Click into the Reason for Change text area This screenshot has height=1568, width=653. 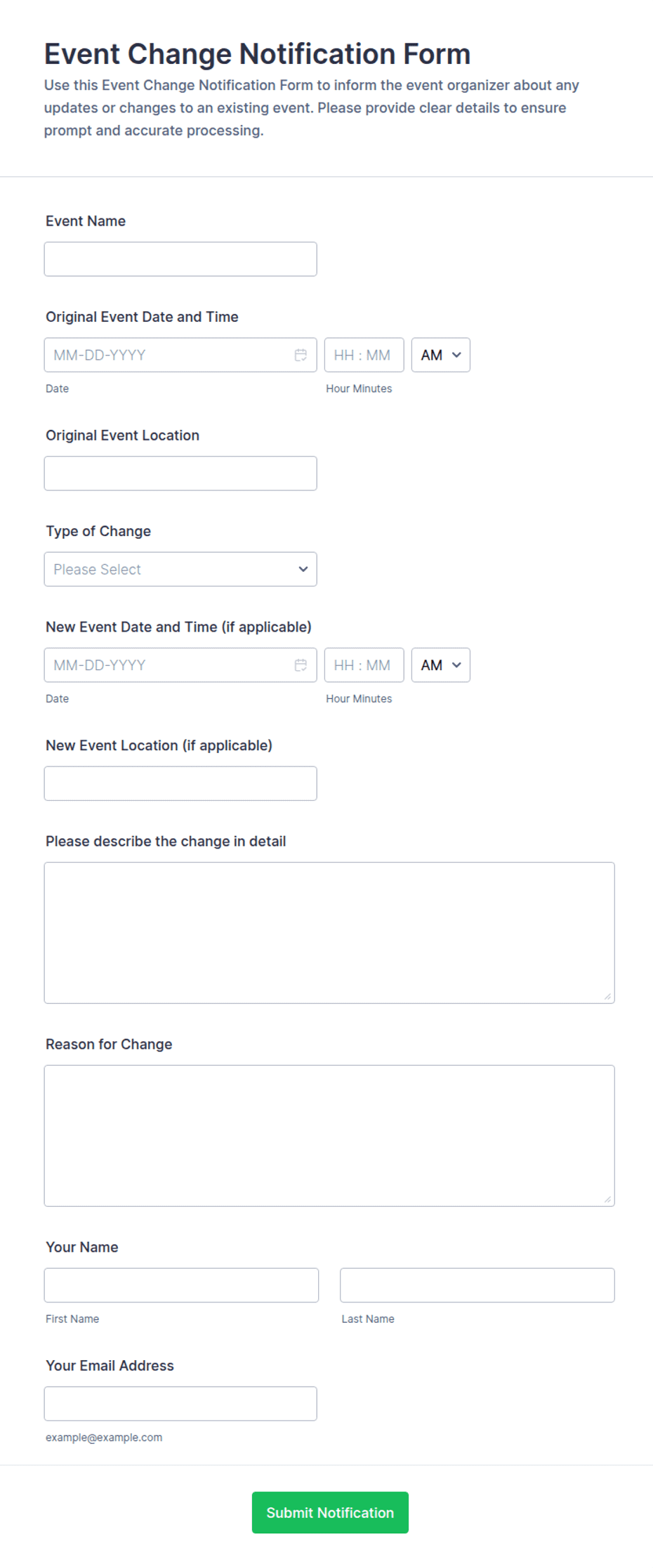click(329, 1136)
